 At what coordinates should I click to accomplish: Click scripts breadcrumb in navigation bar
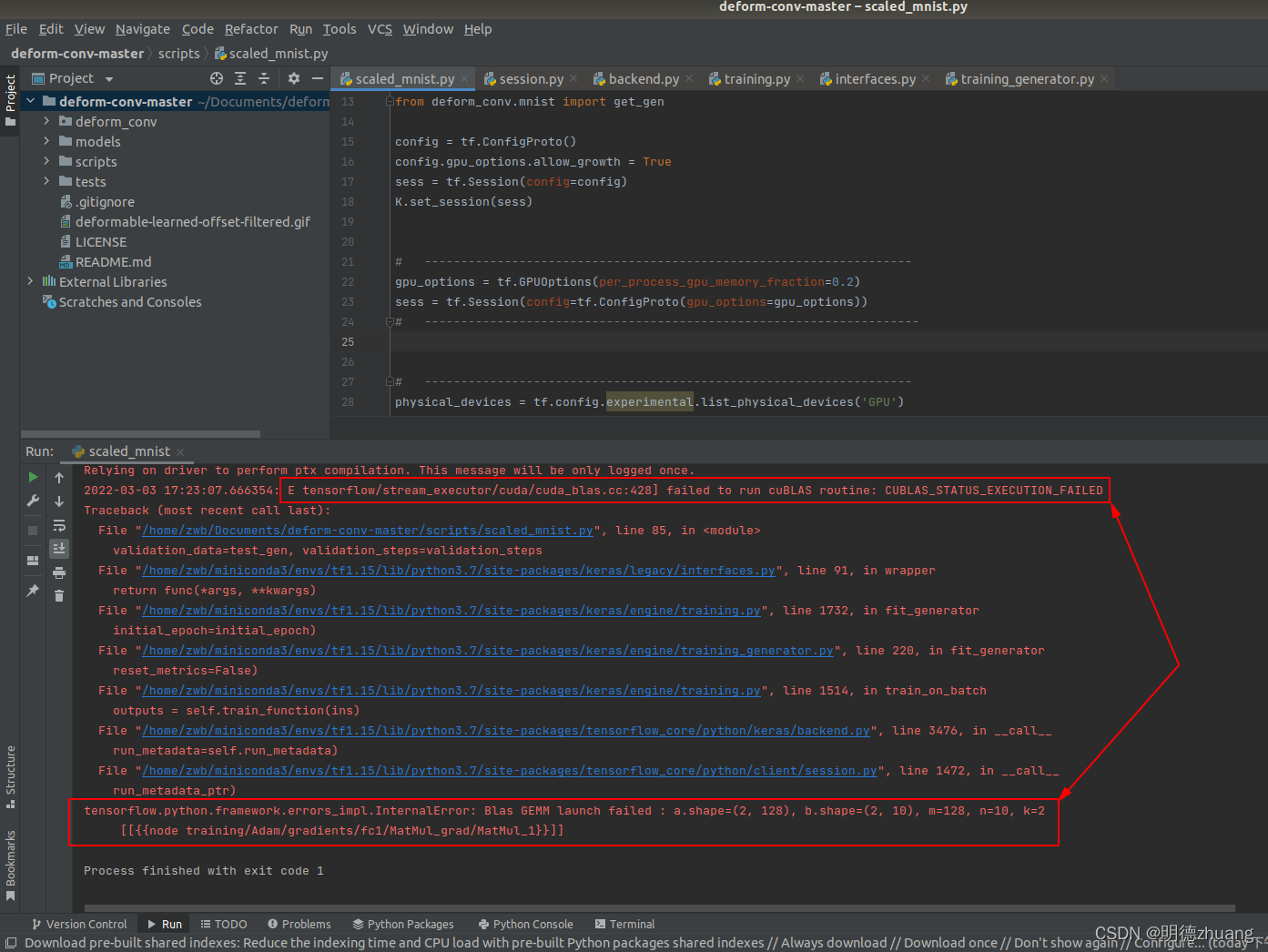coord(178,54)
